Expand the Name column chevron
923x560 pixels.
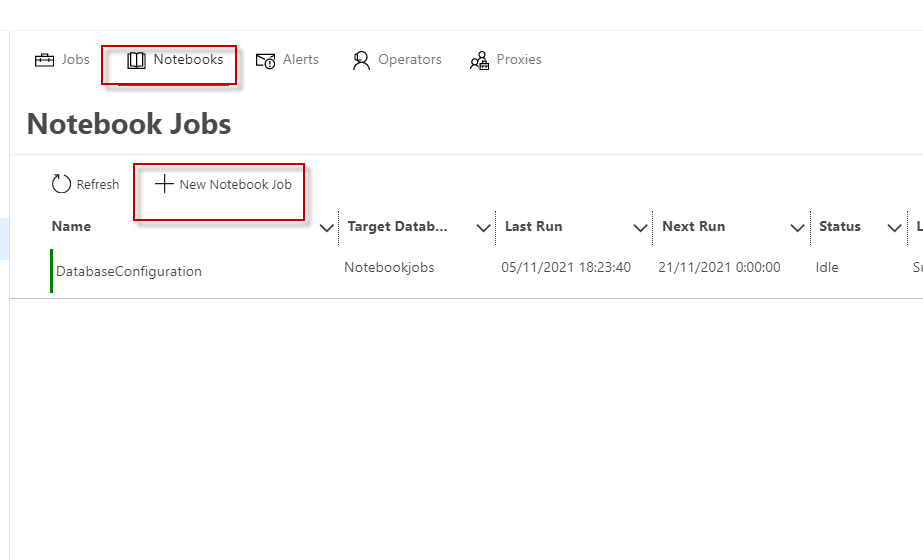coord(326,228)
